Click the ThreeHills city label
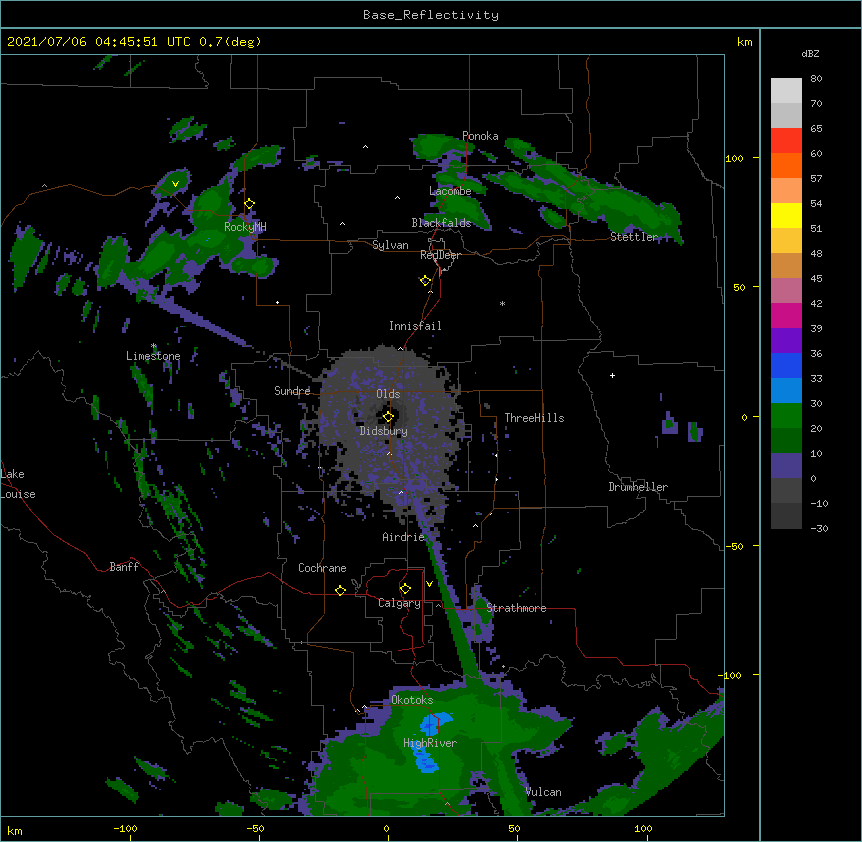Viewport: 862px width, 842px height. click(x=534, y=418)
